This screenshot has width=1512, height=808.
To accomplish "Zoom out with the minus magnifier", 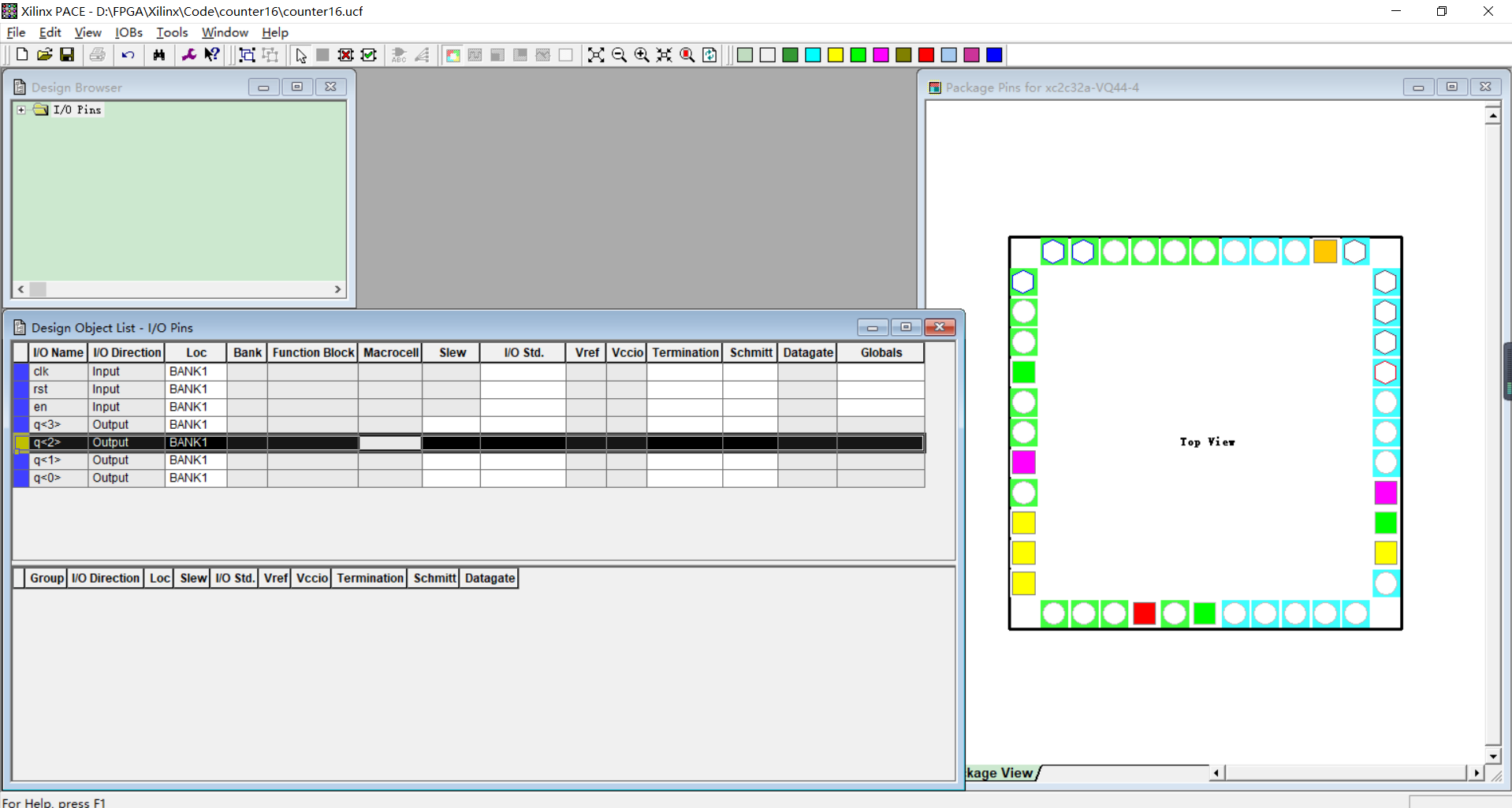I will pos(619,54).
